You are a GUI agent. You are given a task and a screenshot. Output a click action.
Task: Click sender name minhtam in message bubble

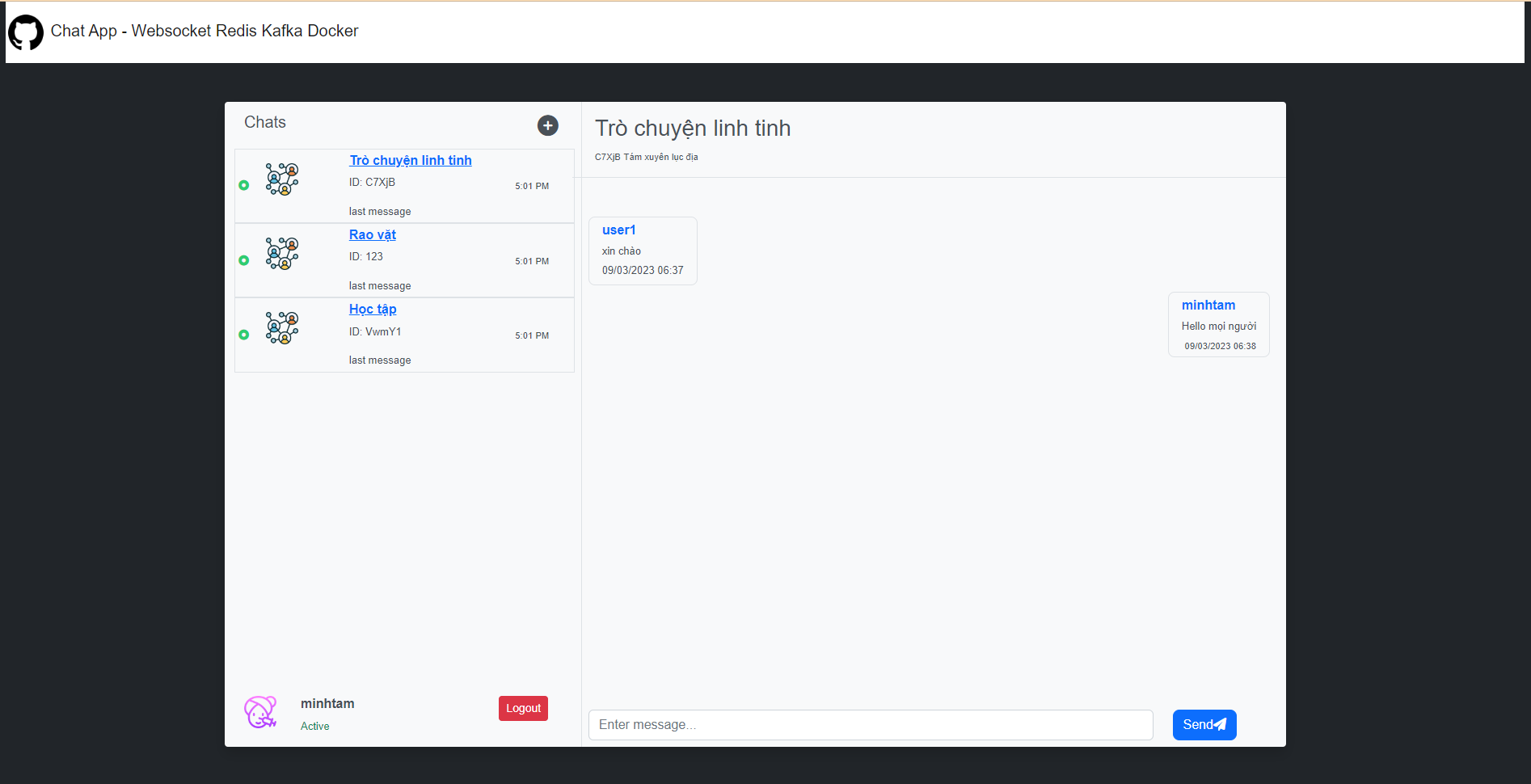point(1208,306)
